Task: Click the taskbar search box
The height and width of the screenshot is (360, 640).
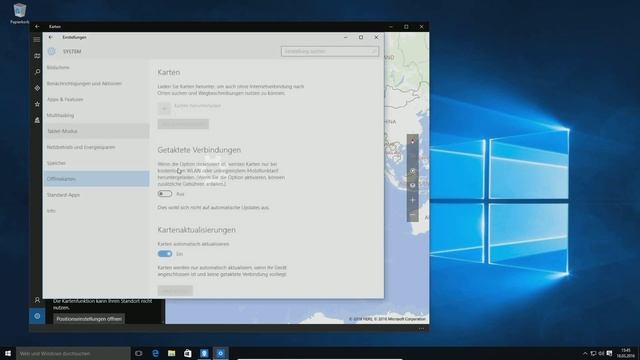Action: [x=73, y=353]
